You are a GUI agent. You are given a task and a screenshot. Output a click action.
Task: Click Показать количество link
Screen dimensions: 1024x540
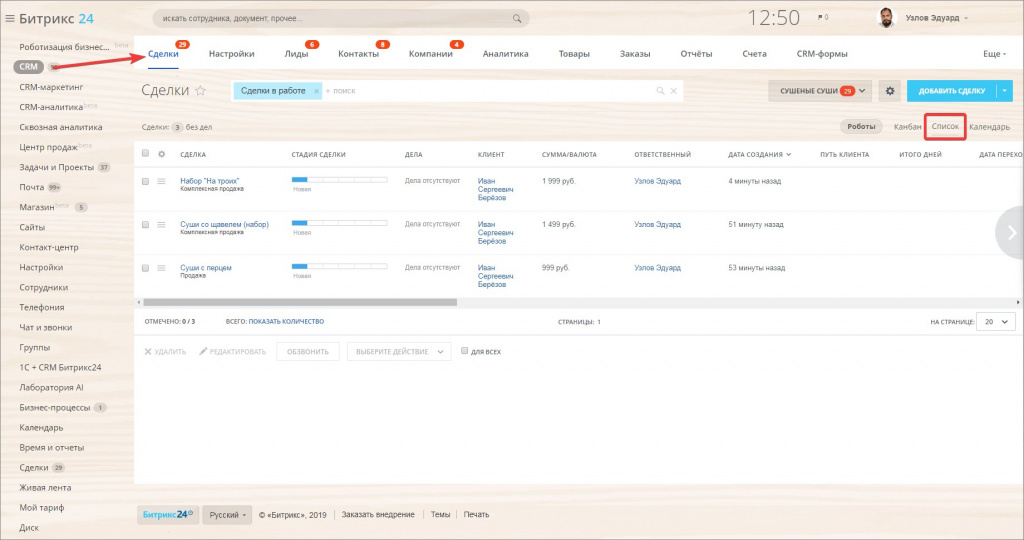pos(286,321)
